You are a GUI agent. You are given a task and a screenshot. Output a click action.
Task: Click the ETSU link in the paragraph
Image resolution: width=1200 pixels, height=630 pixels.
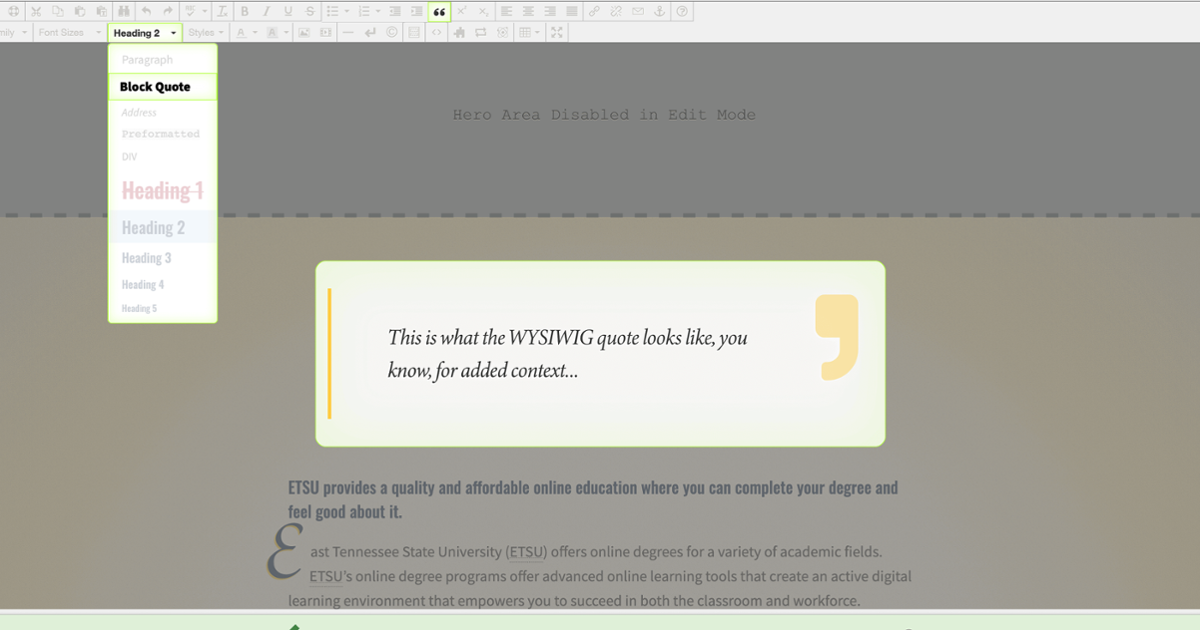coord(526,551)
